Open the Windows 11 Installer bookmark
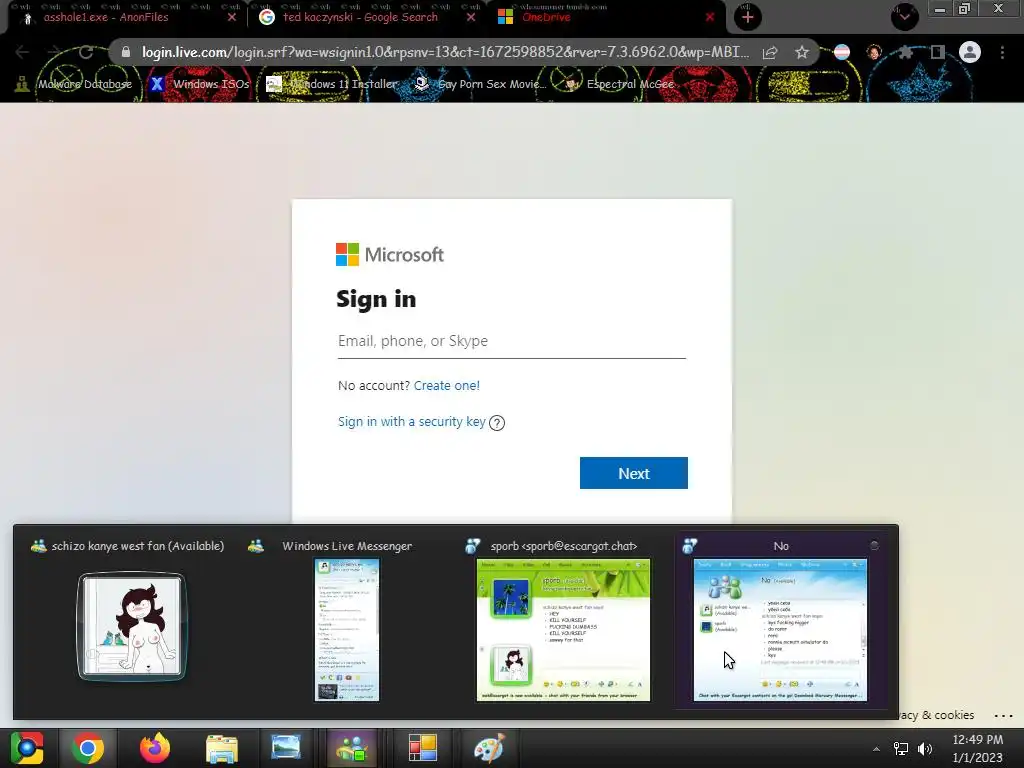 click(x=332, y=84)
